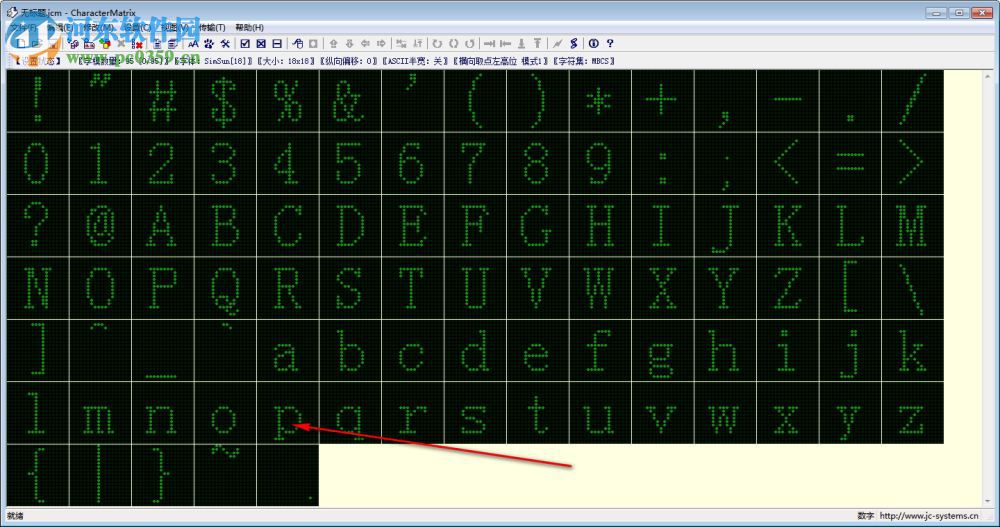
Task: Open the jc-systems.cn website link
Action: (x=929, y=516)
